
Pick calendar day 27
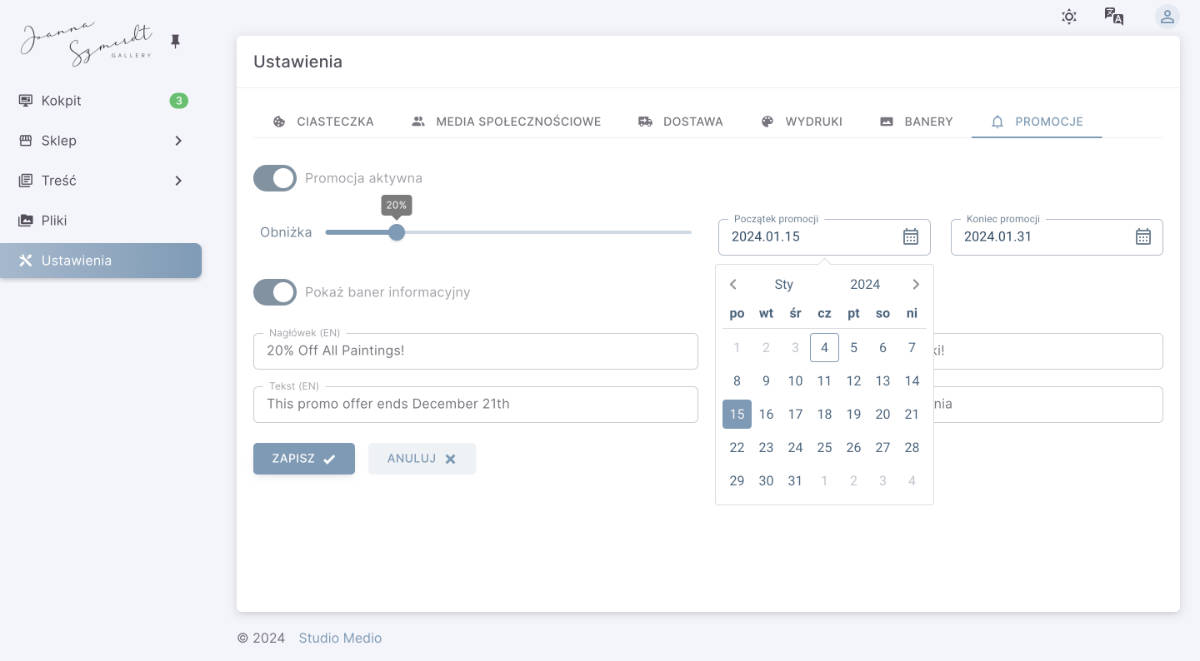[x=882, y=447]
